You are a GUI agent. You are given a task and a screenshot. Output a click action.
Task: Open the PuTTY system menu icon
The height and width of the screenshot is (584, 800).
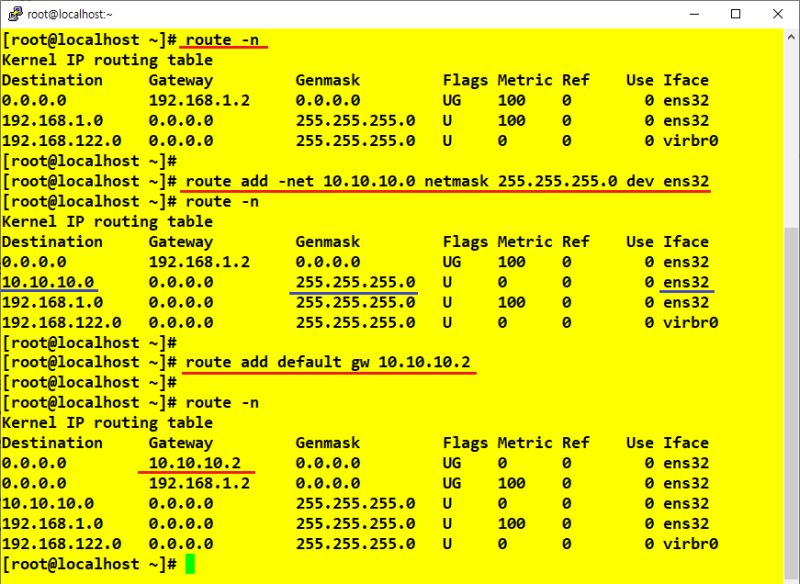coord(15,14)
